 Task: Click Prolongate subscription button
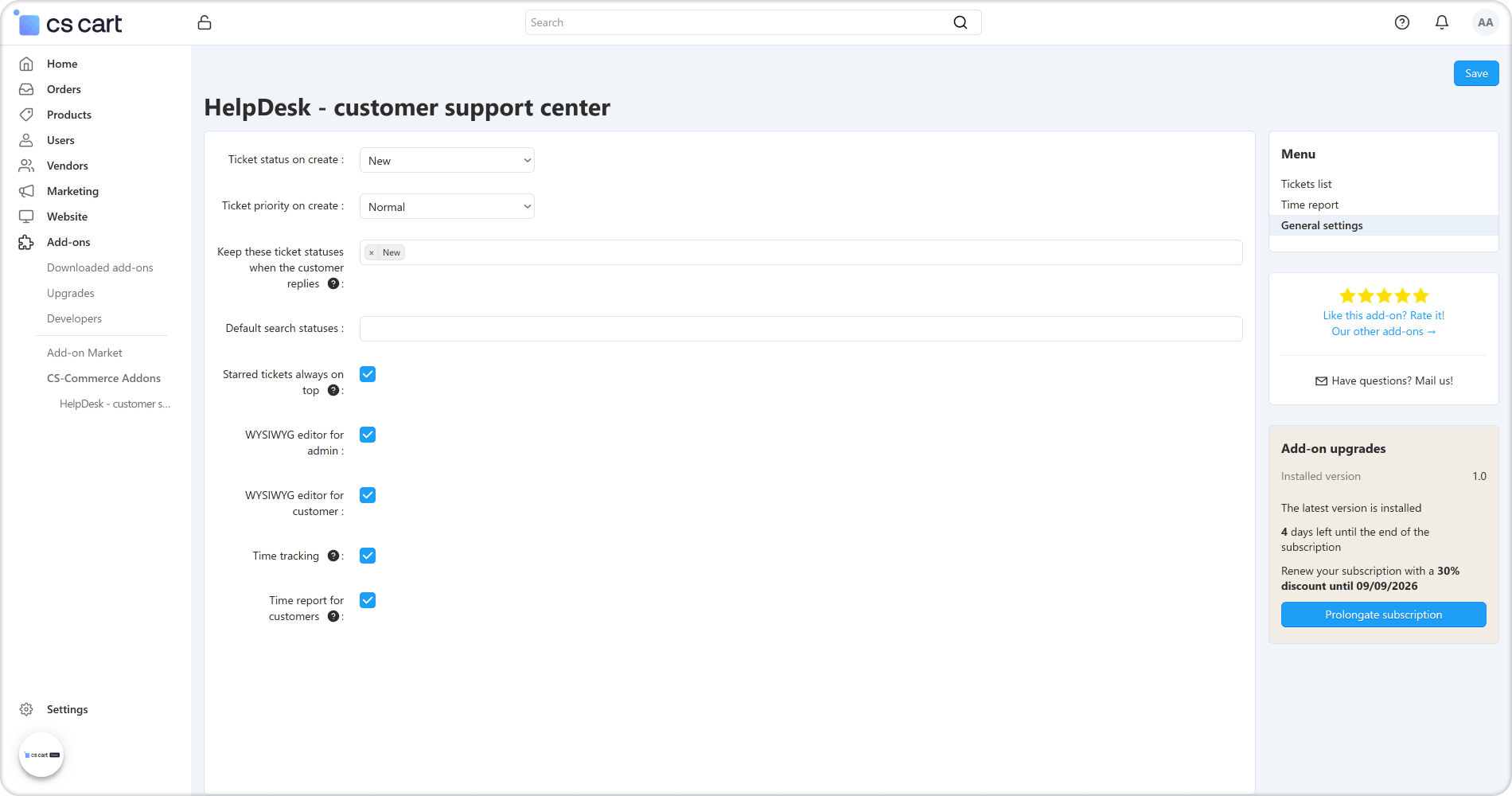[1384, 615]
